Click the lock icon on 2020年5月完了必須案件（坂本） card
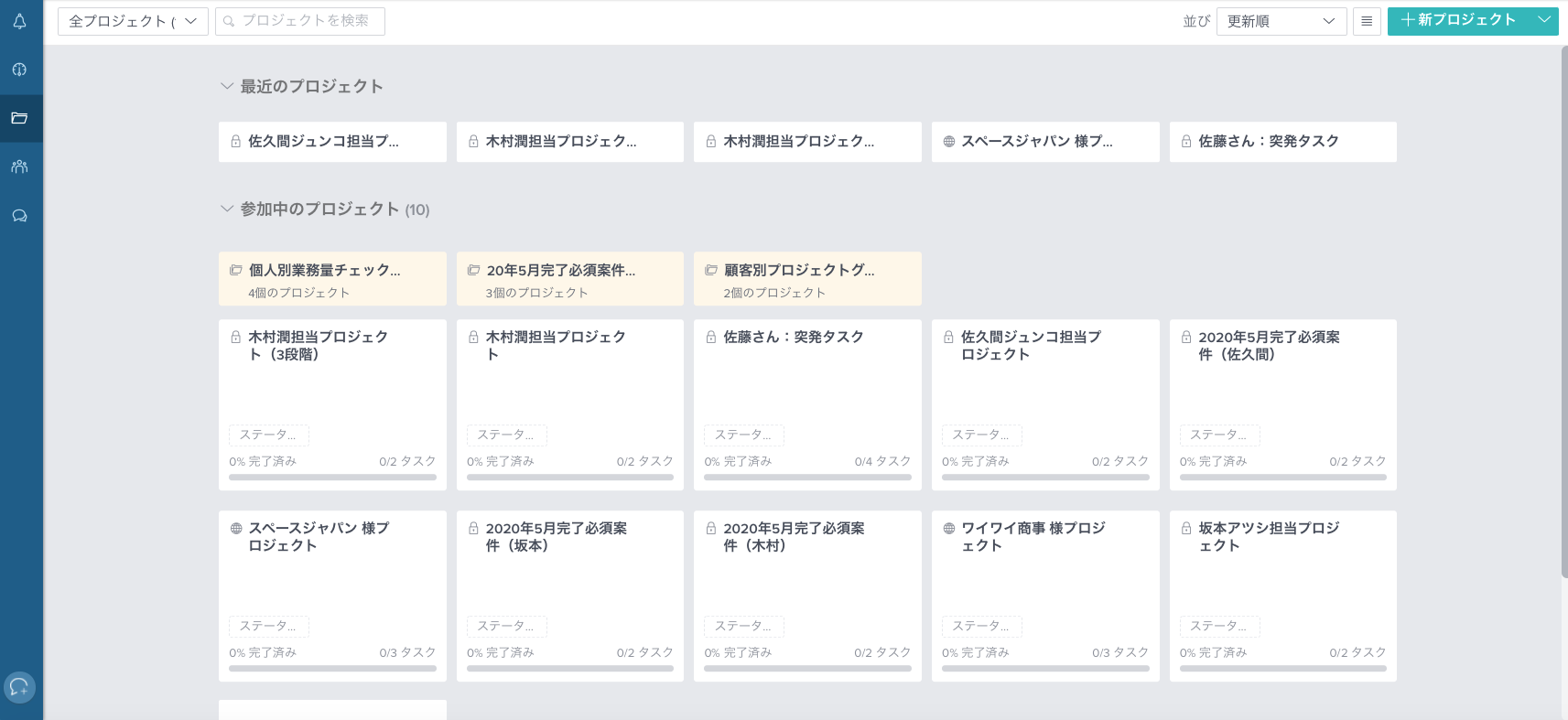The image size is (1568, 720). tap(473, 528)
